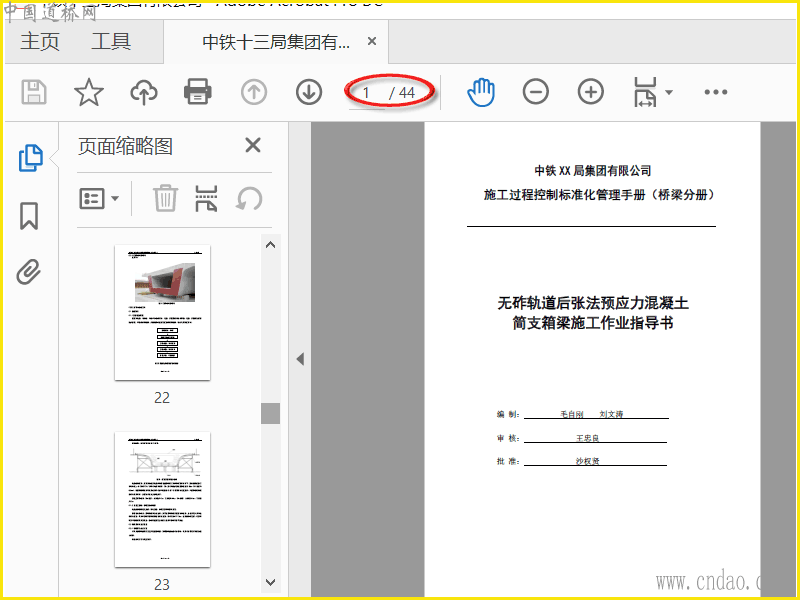This screenshot has height=600, width=800.
Task: Click the document title 无砟轨道后张法预应力混凝土
Action: point(593,303)
